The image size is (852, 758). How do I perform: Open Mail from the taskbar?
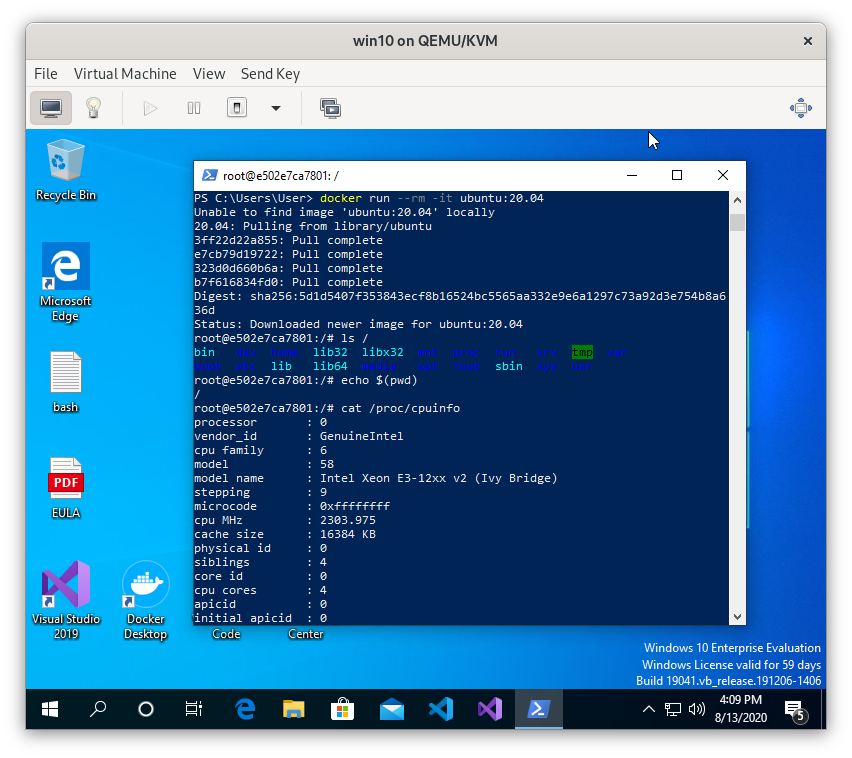[392, 709]
